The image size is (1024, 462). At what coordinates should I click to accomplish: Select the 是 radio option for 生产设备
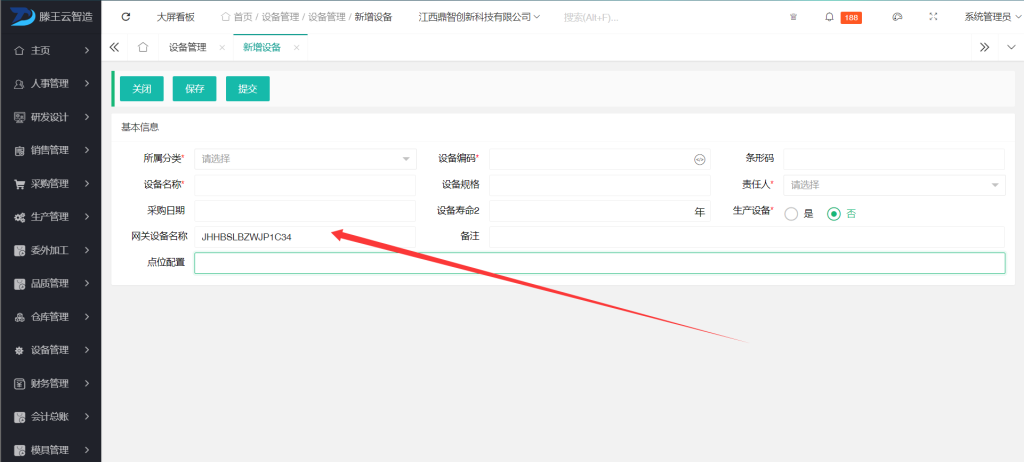(x=791, y=213)
